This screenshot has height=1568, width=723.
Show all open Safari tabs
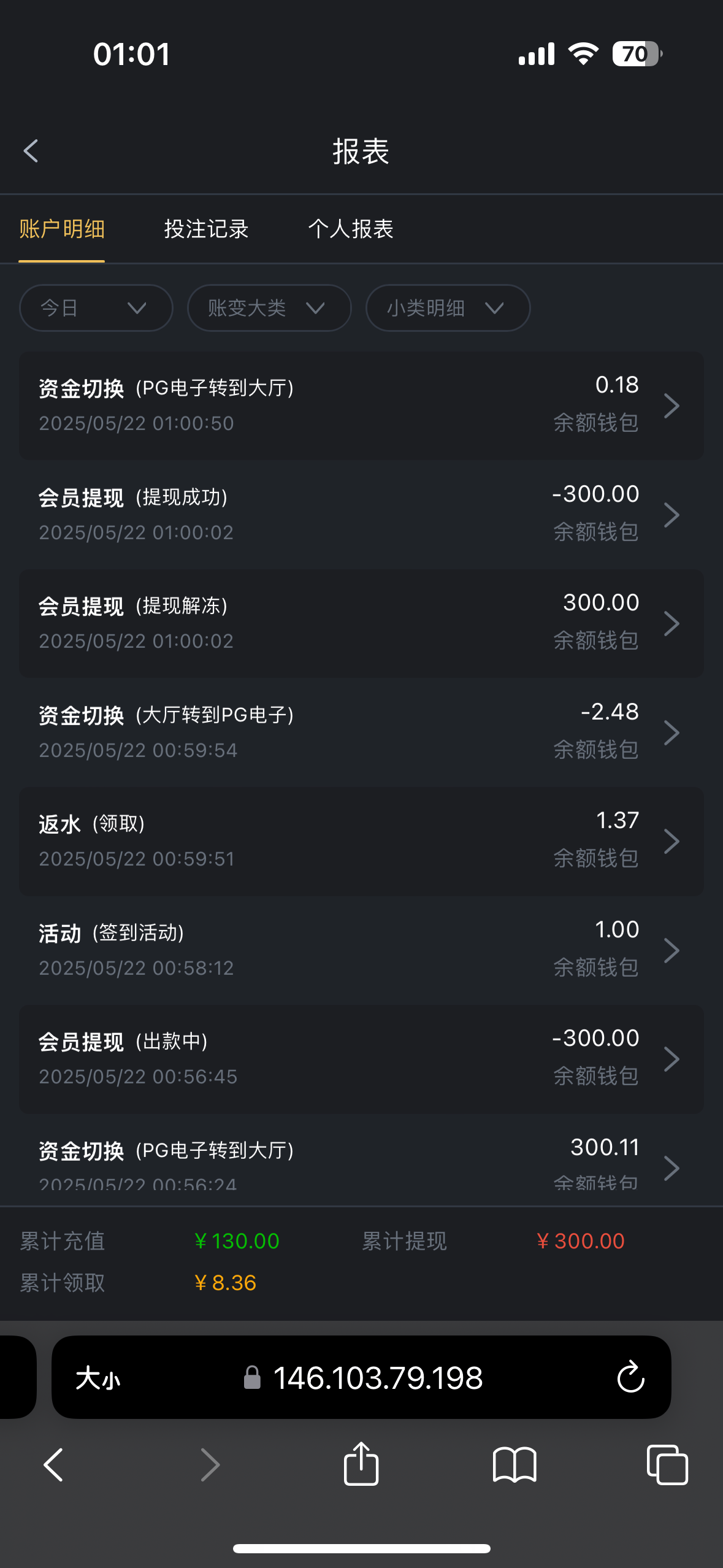(x=667, y=1465)
